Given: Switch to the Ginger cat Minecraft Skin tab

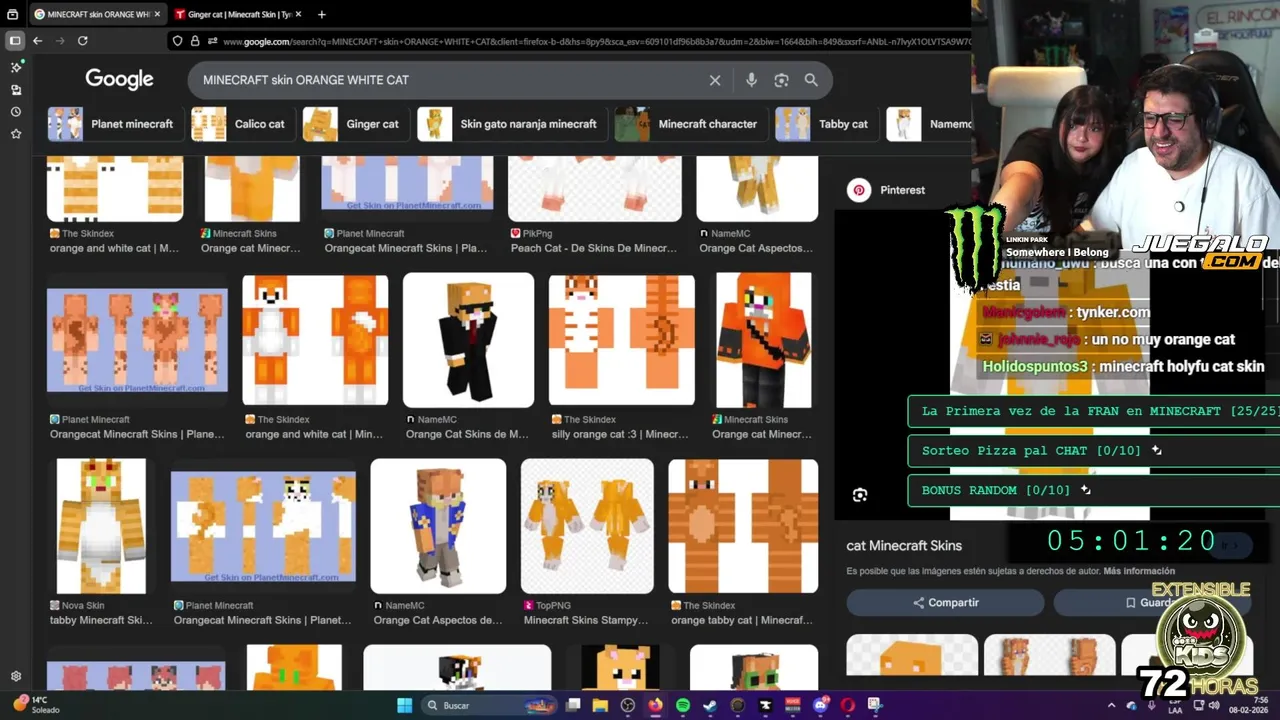Looking at the screenshot, I should [x=237, y=14].
